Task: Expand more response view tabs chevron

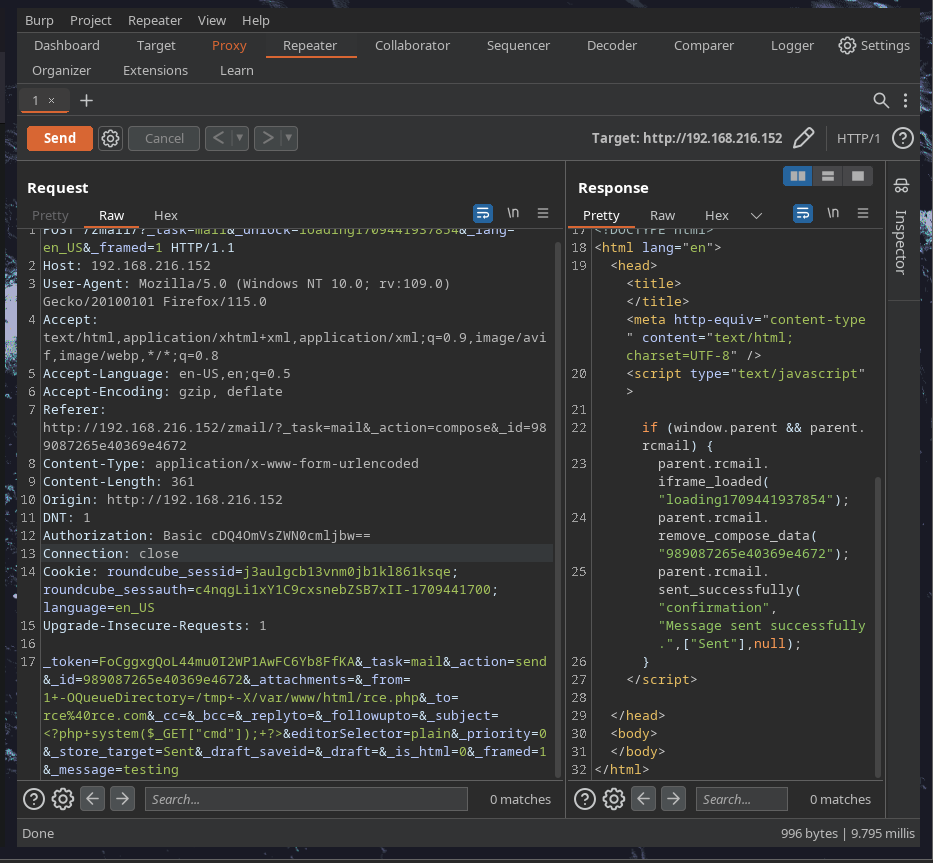Action: click(756, 215)
